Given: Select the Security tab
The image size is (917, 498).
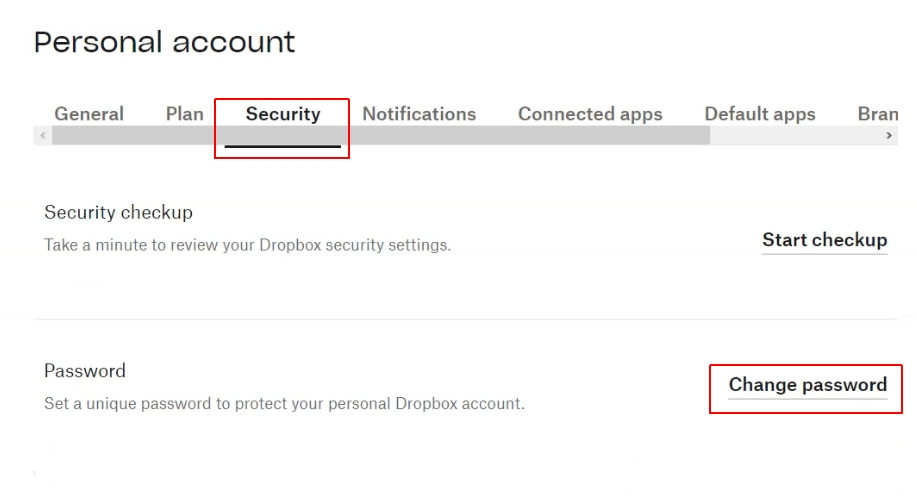Looking at the screenshot, I should coord(283,114).
